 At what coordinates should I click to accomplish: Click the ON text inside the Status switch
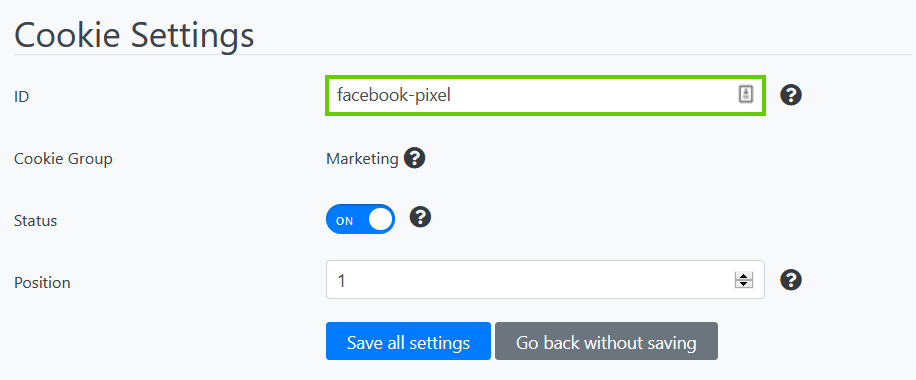[345, 221]
